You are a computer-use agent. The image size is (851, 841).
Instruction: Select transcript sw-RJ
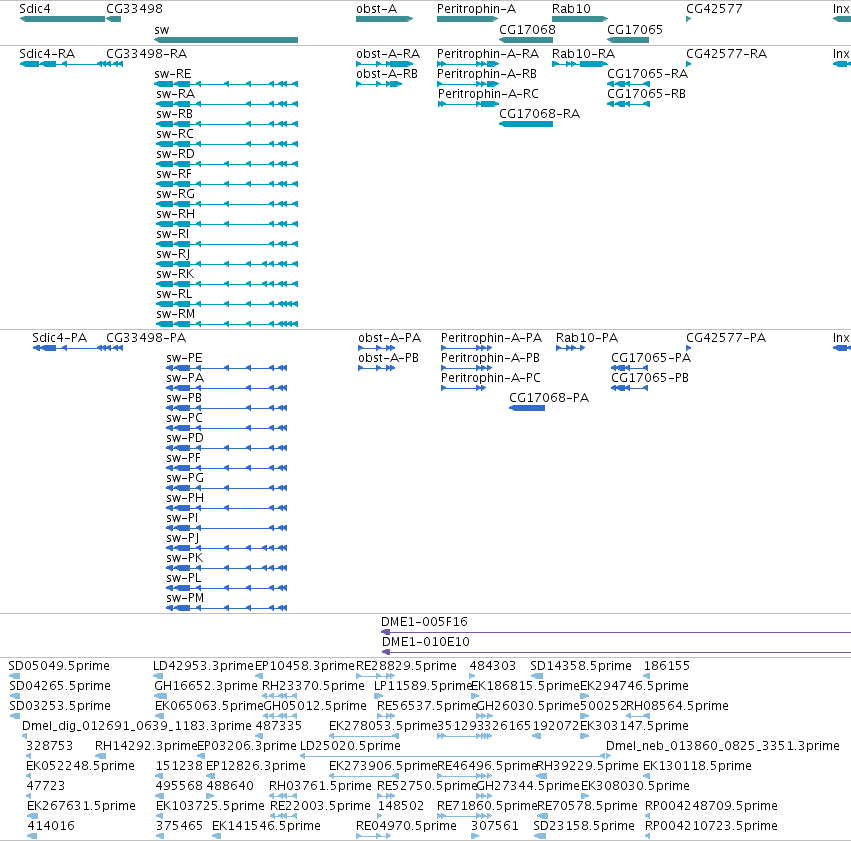[x=226, y=264]
